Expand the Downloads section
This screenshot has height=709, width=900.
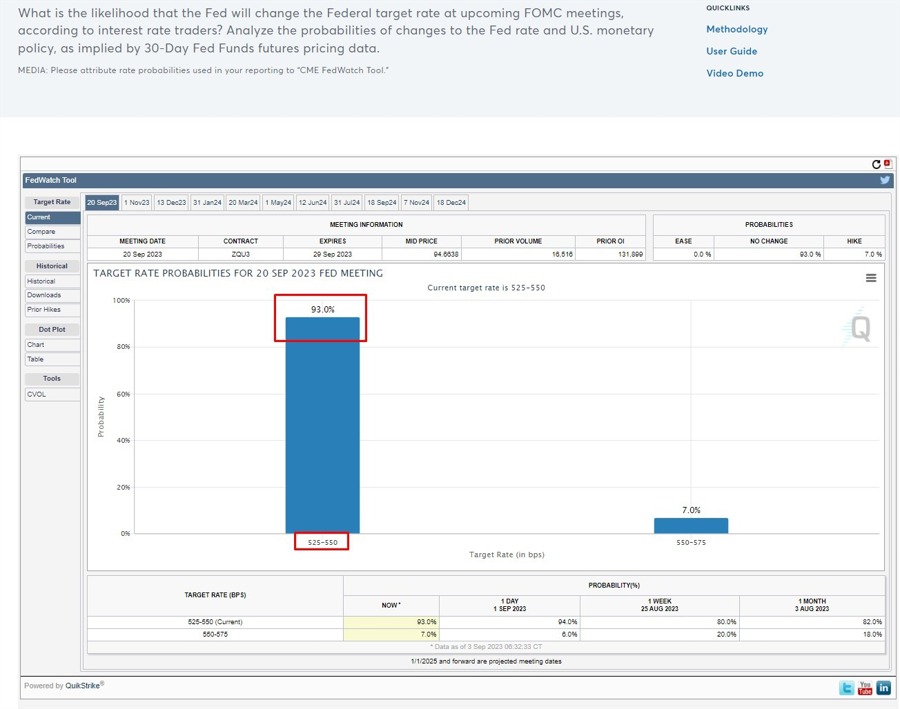tap(51, 296)
